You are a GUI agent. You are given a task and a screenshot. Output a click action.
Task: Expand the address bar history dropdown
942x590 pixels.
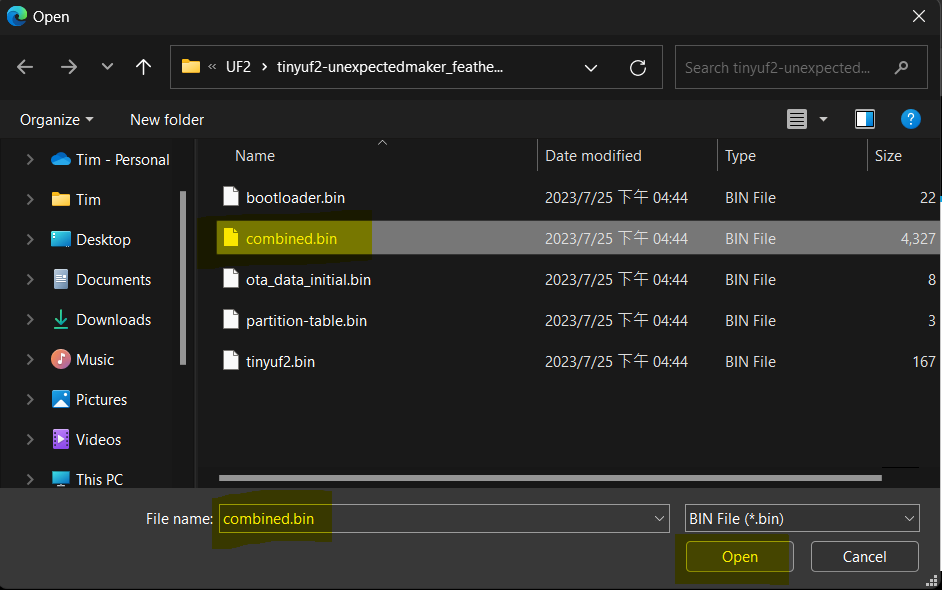point(591,68)
